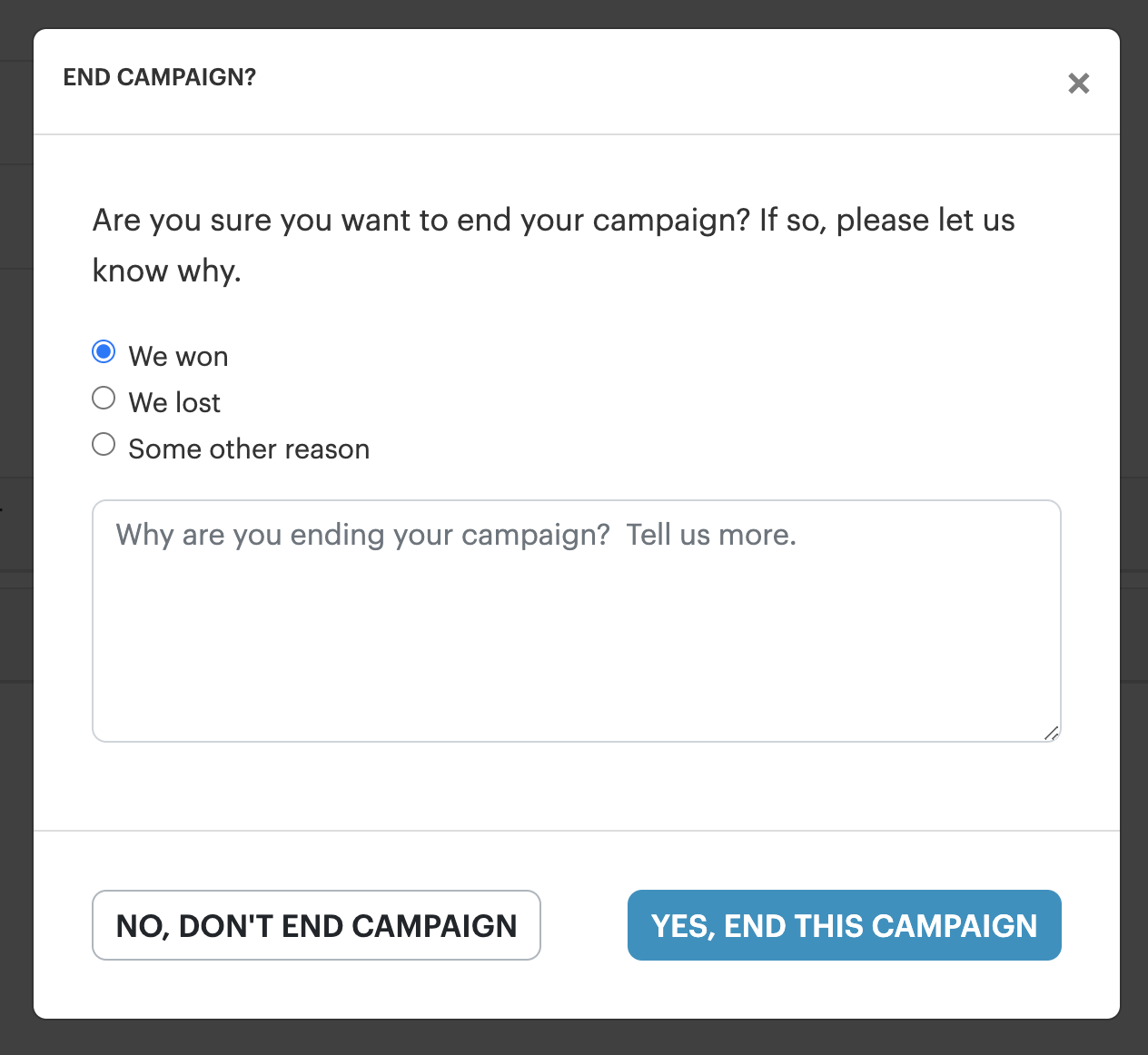Click the "We lost" option label text

(x=174, y=403)
